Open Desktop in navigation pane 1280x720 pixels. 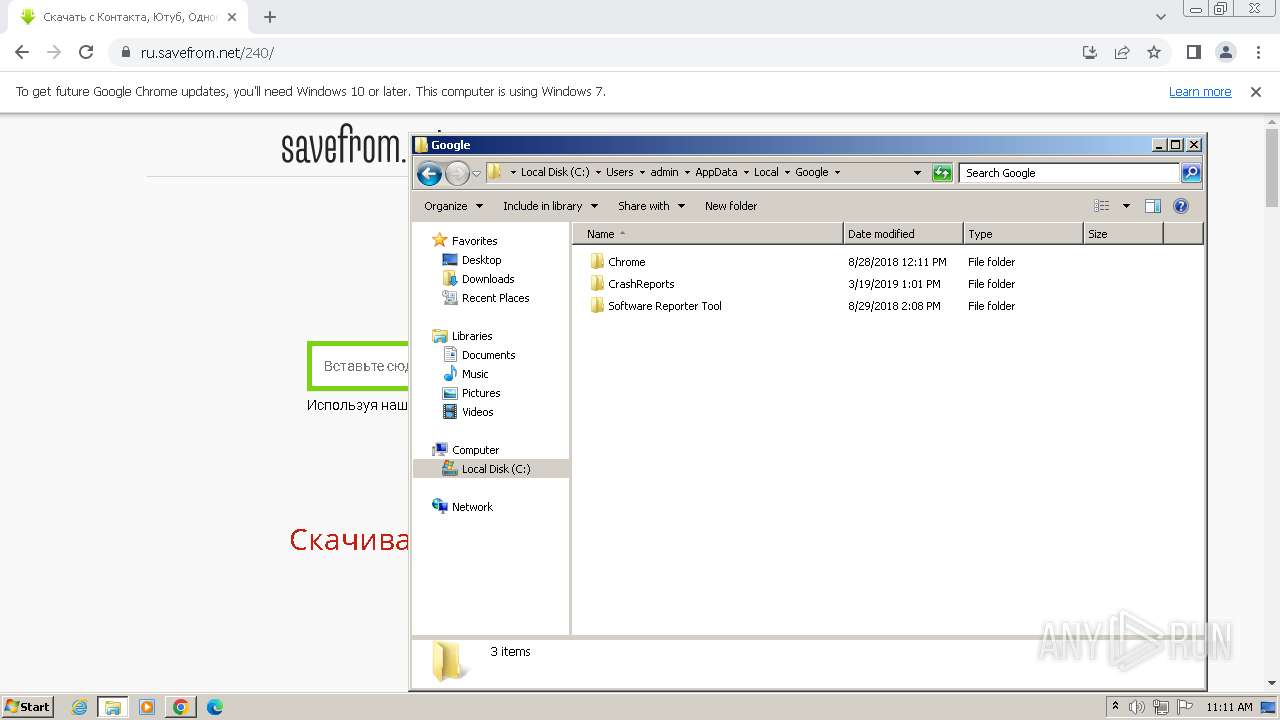click(x=481, y=260)
